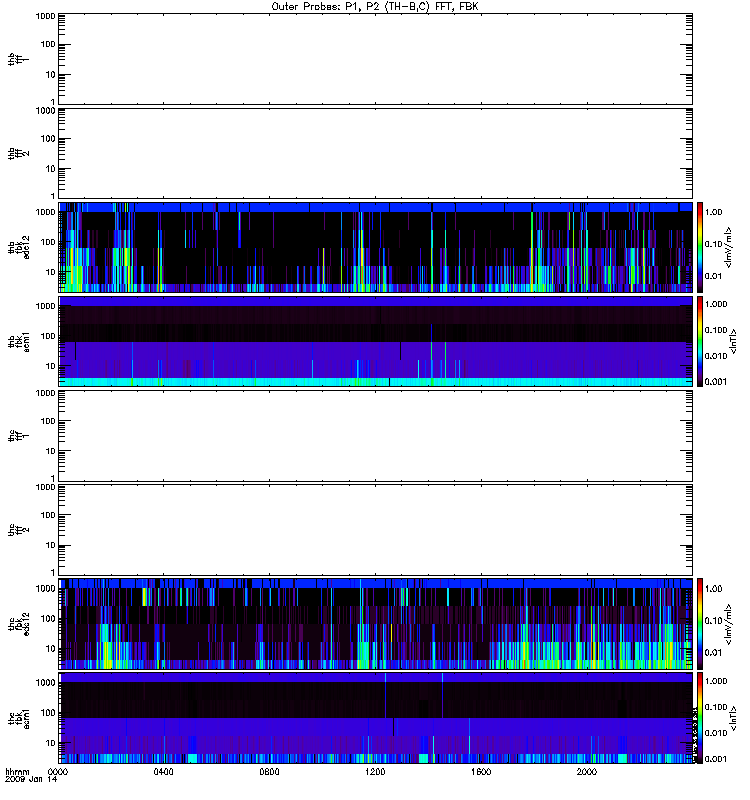Screen dimensions: 750x800
Task: Click the empty thc fff 2 plot panel
Action: pyautogui.click(x=376, y=530)
